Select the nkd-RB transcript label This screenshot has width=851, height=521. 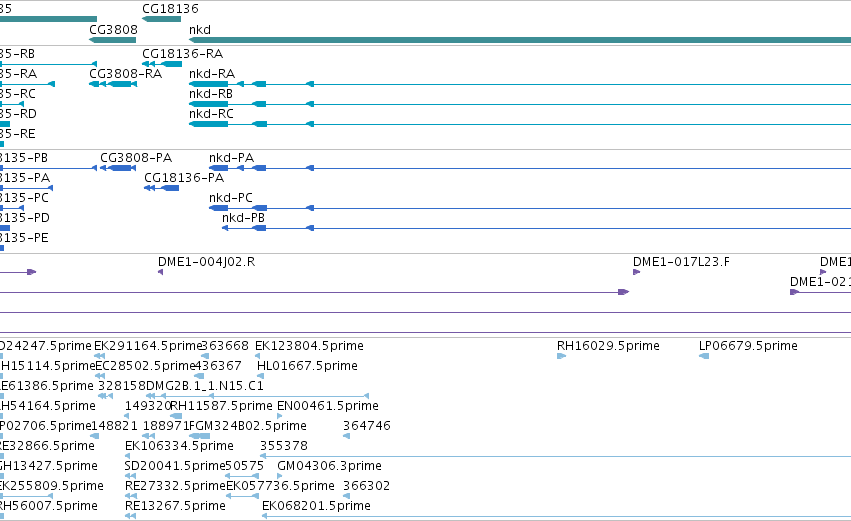pyautogui.click(x=211, y=94)
